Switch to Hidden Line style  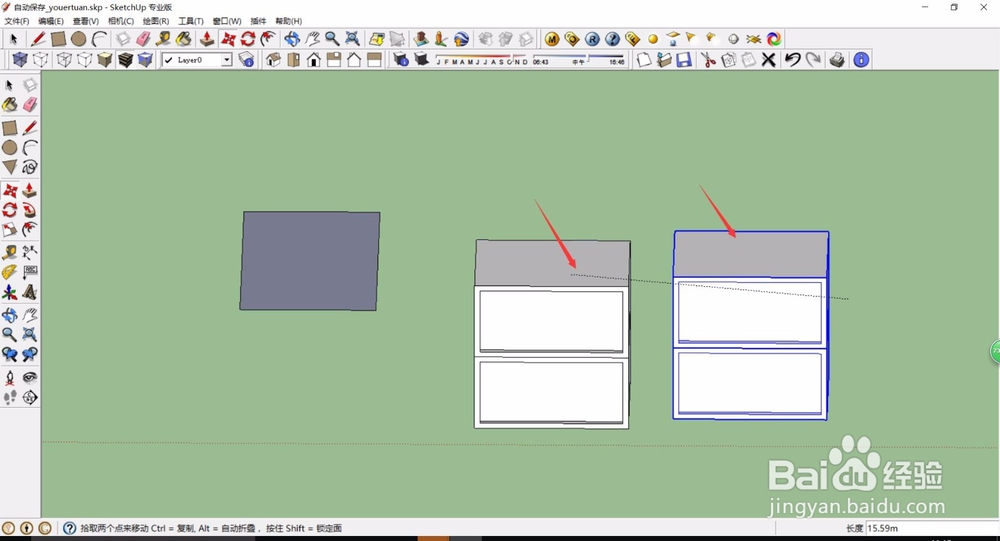(84, 60)
